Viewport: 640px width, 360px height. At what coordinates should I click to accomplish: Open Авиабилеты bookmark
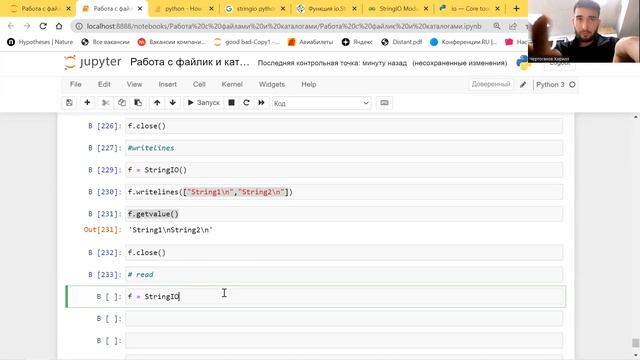[311, 42]
